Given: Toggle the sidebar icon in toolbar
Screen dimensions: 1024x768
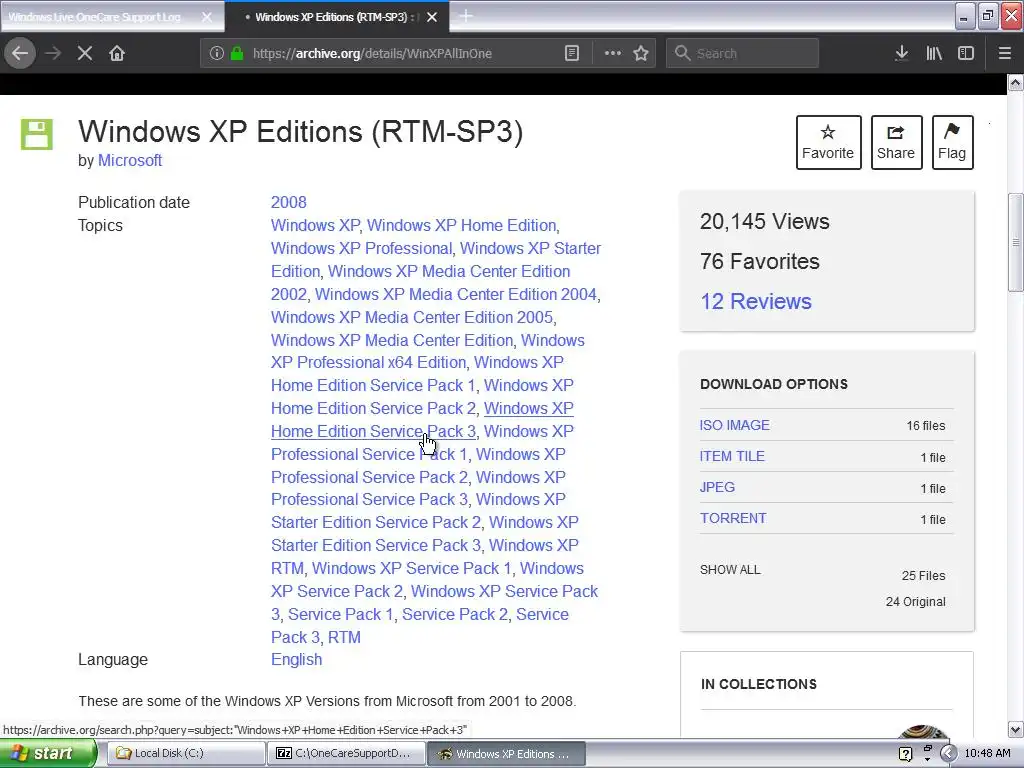Looking at the screenshot, I should coord(966,53).
